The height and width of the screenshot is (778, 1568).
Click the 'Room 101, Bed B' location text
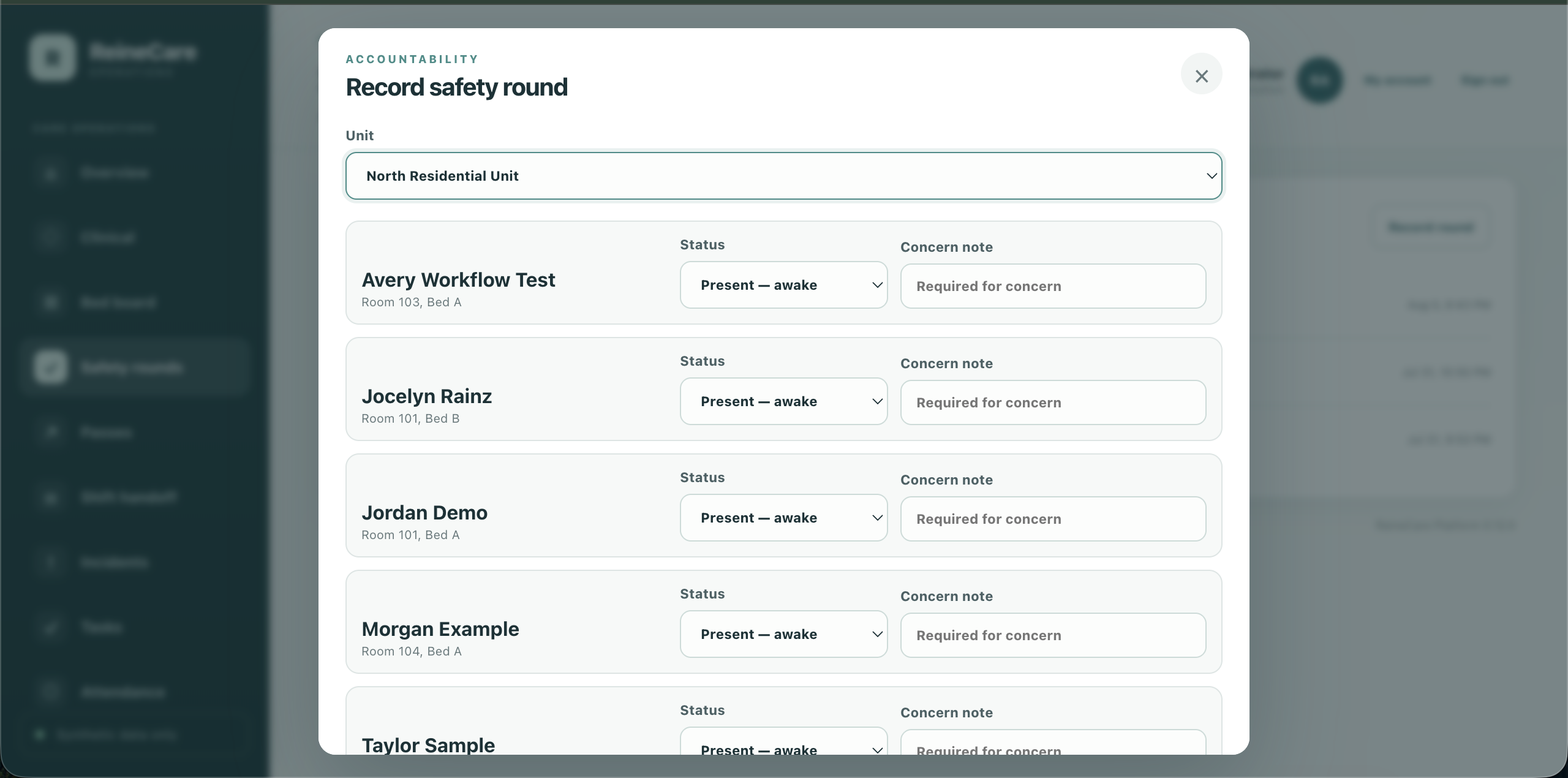410,418
